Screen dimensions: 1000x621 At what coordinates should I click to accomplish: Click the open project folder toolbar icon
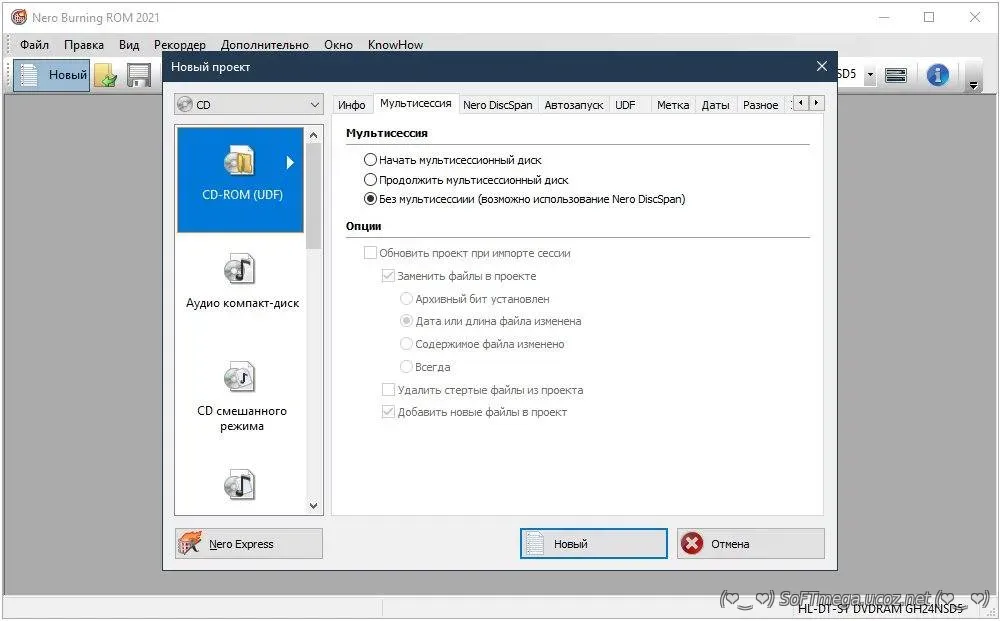[106, 76]
